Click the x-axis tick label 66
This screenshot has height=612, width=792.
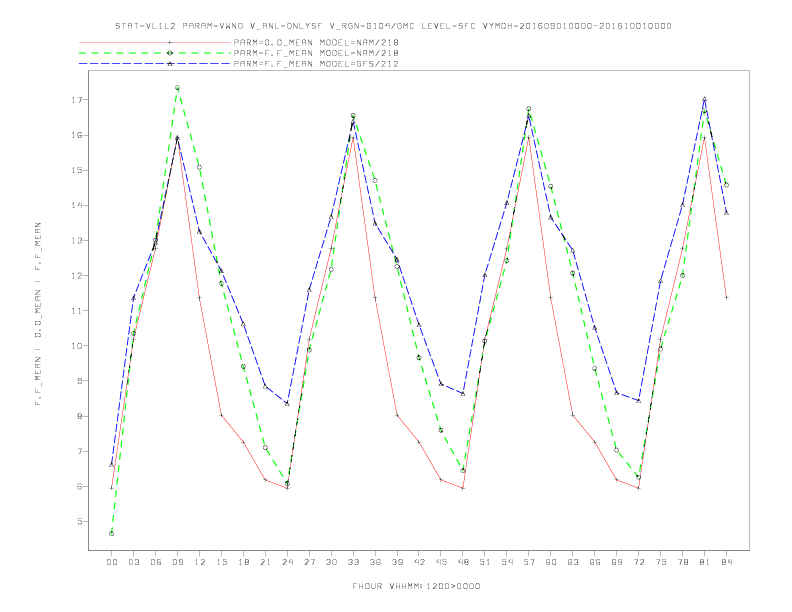pyautogui.click(x=595, y=562)
